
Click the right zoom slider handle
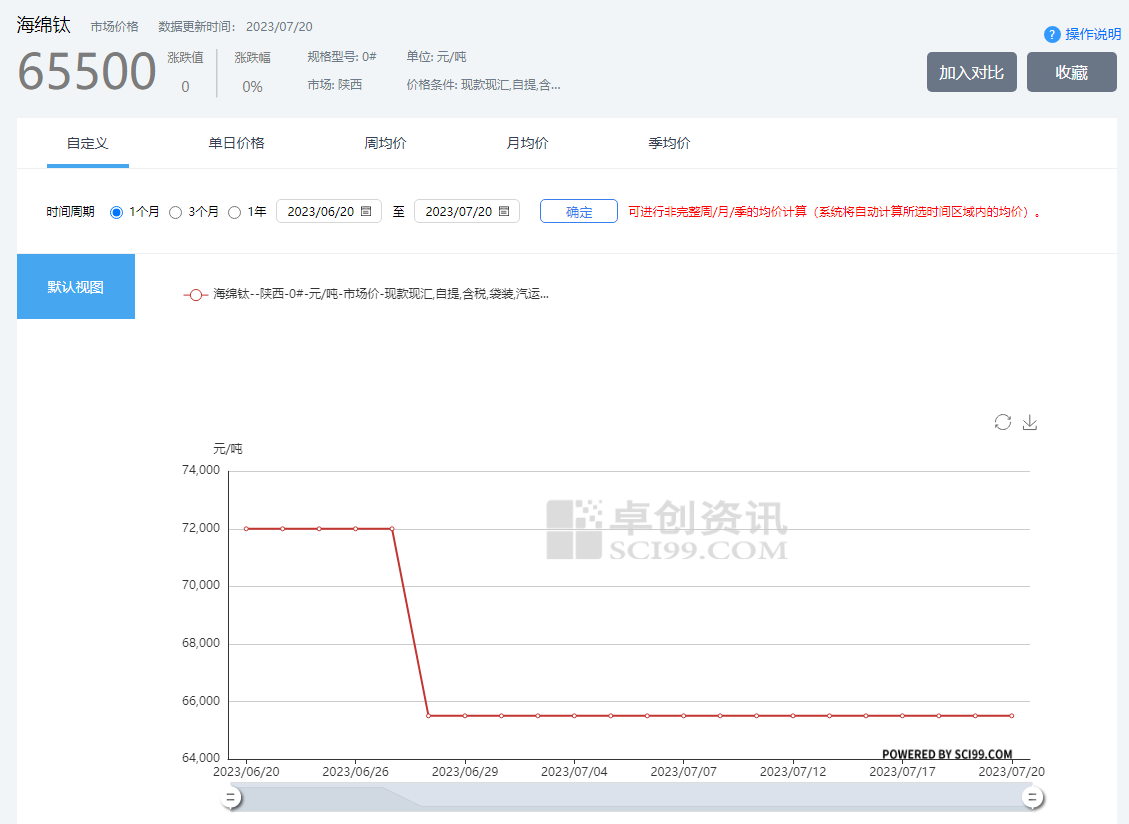(x=1033, y=797)
